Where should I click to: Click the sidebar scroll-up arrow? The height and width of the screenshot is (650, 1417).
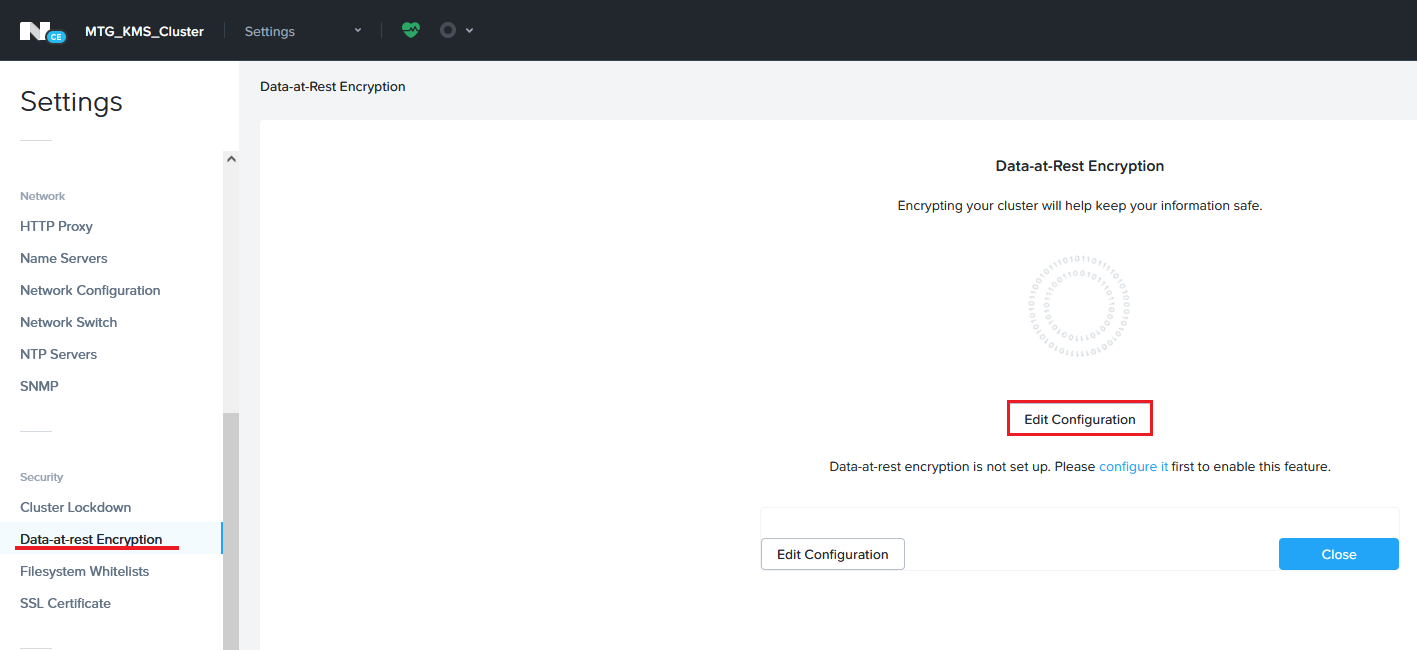point(231,159)
